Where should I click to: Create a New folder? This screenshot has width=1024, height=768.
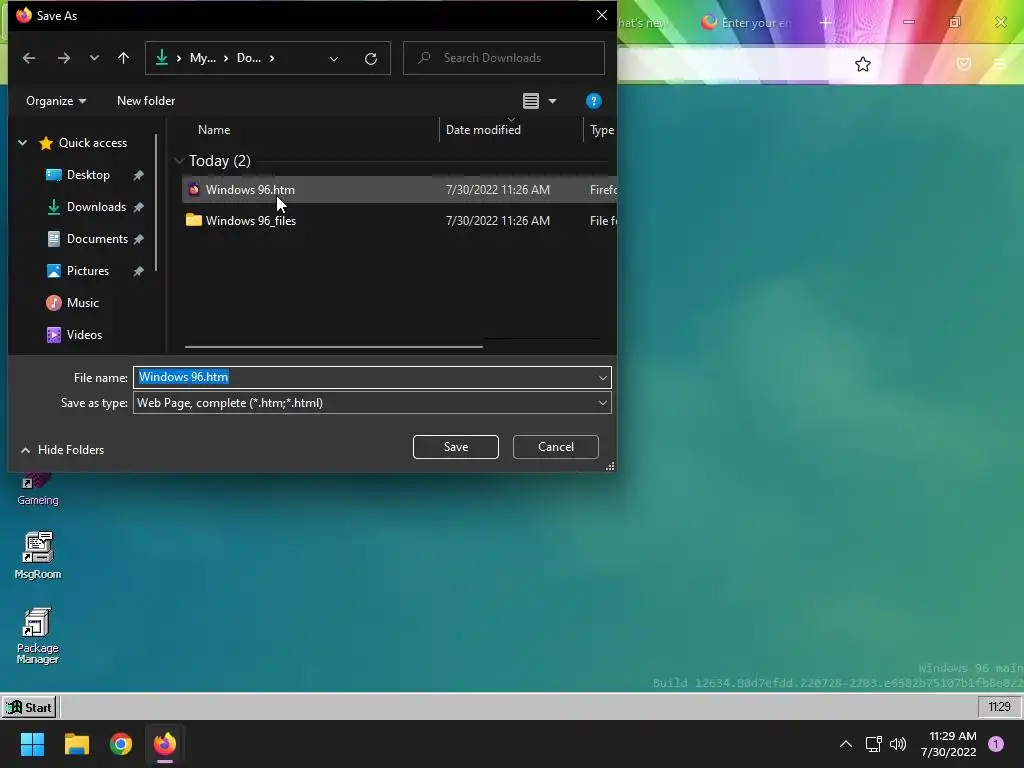[x=146, y=101]
